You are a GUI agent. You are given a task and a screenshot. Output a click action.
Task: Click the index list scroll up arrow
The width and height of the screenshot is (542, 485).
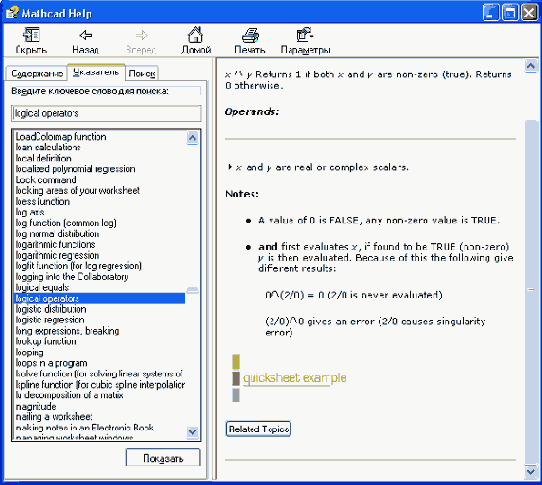(x=192, y=138)
